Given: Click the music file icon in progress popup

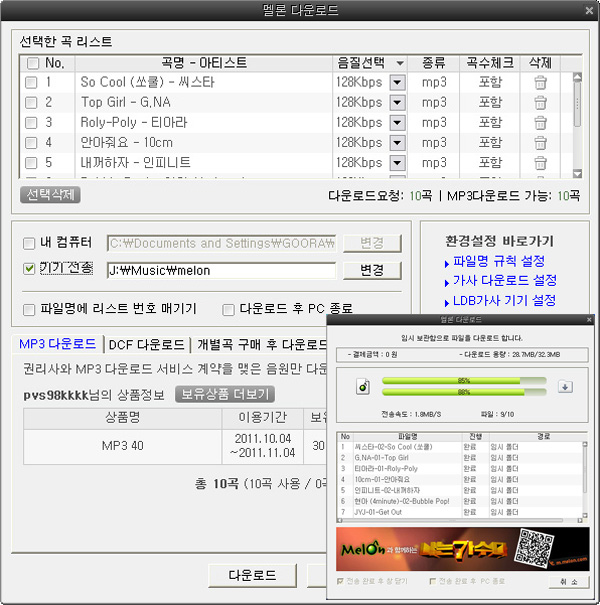Looking at the screenshot, I should click(x=363, y=386).
